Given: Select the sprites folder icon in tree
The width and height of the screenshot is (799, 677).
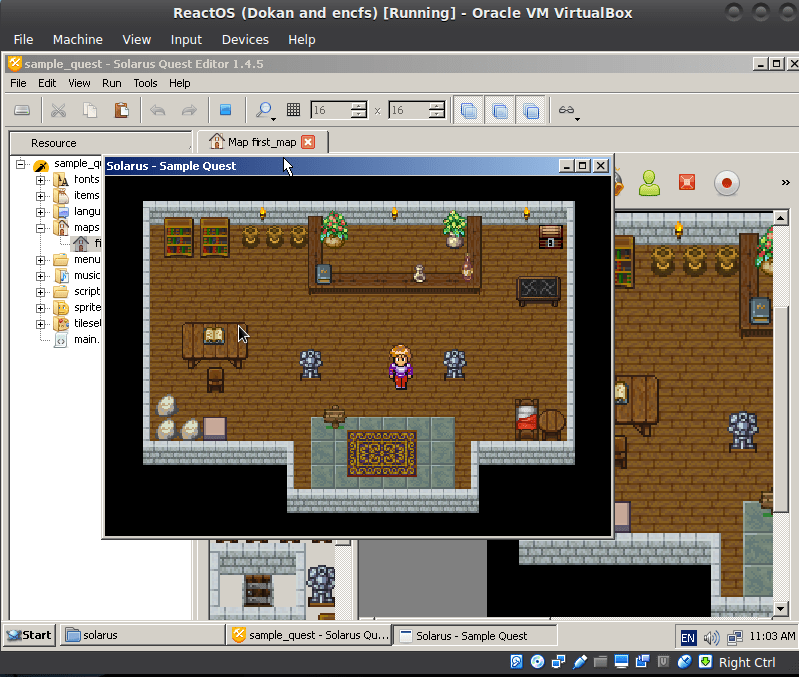Looking at the screenshot, I should click(61, 308).
